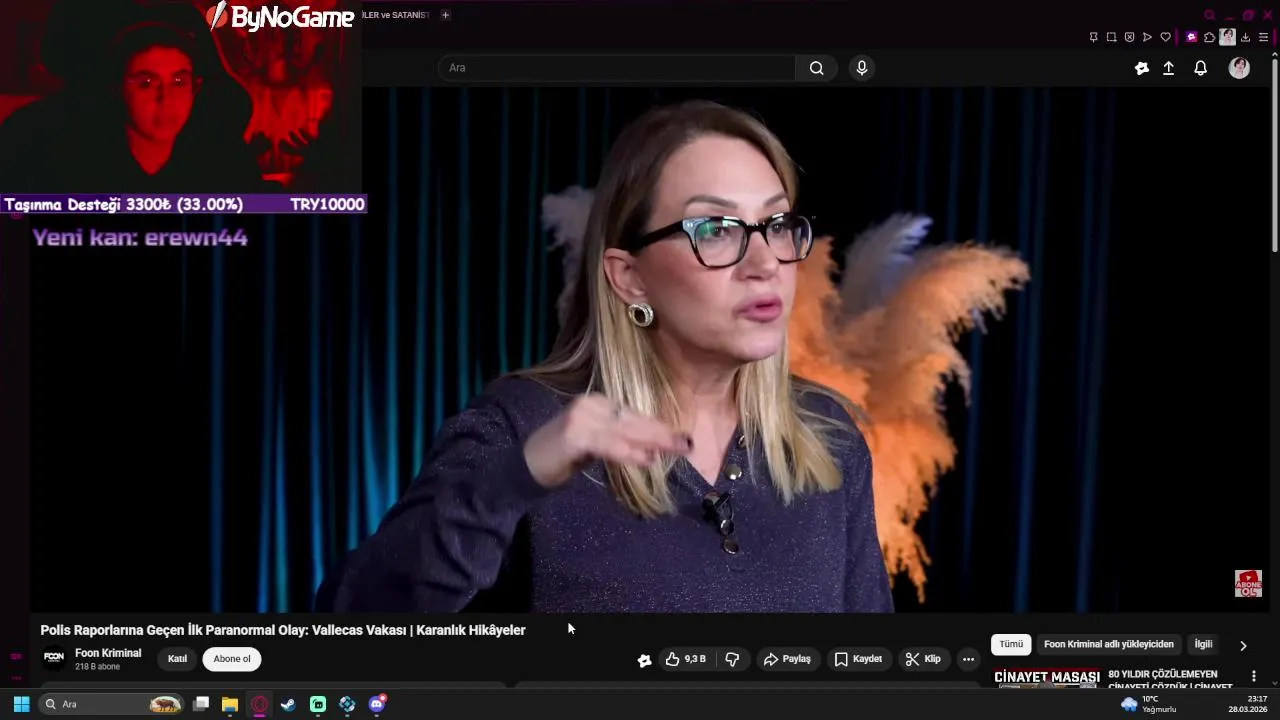
Task: Click the browser player triangle icon
Action: point(1147,37)
